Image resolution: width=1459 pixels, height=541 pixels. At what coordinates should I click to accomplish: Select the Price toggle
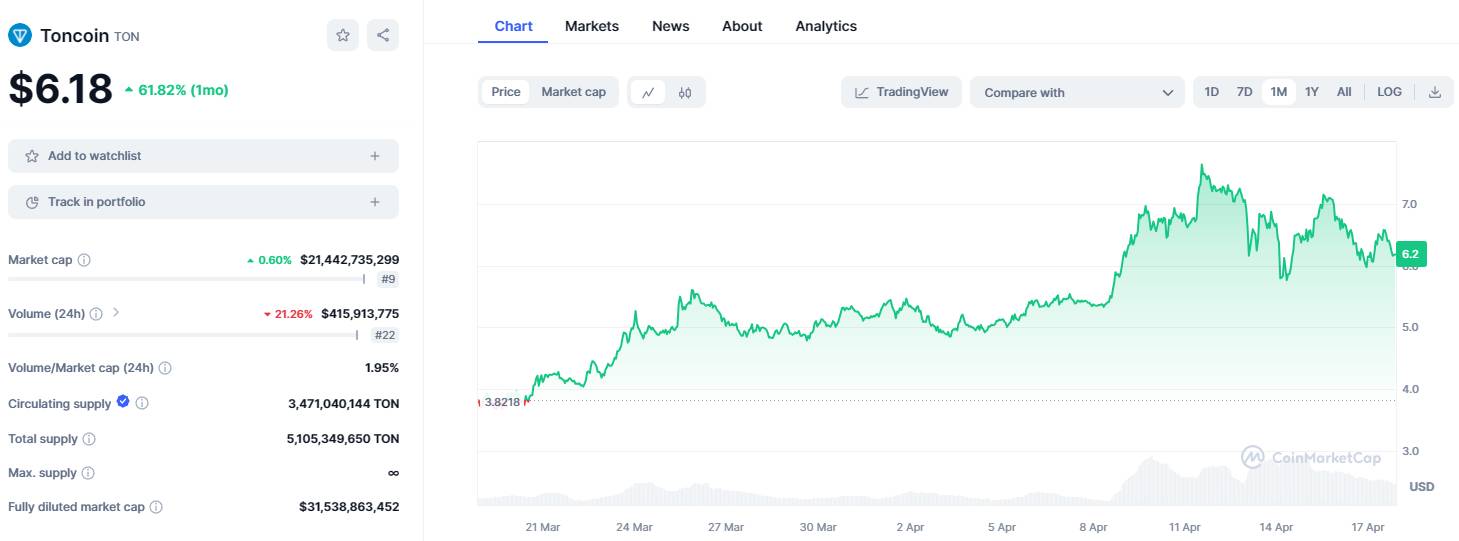coord(506,92)
